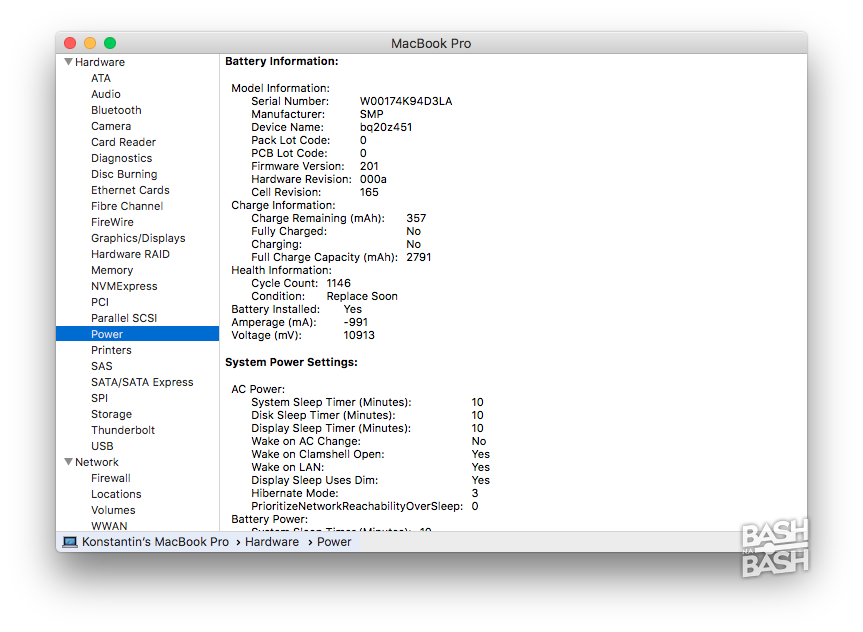Select SAS in the sidebar
The height and width of the screenshot is (632, 863).
pyautogui.click(x=101, y=366)
